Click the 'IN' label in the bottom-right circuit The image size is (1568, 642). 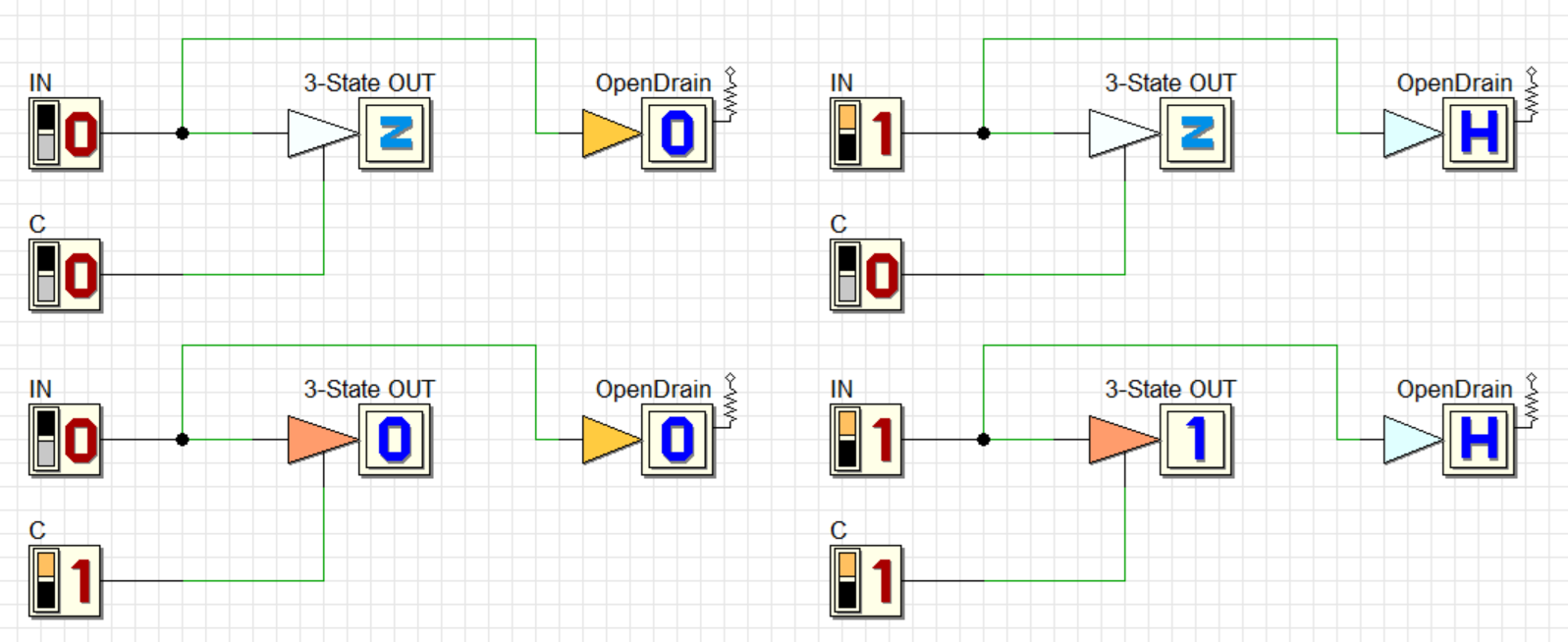coord(841,390)
